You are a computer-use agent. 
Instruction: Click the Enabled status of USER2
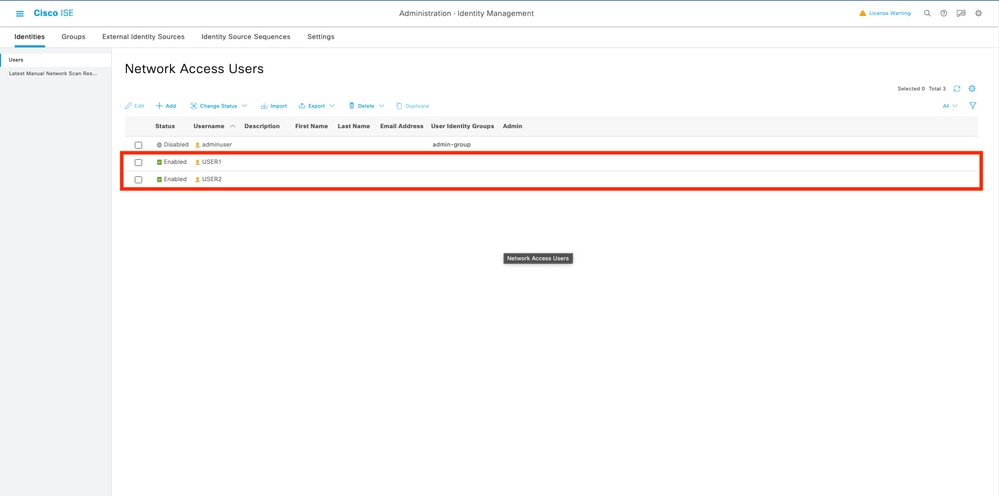172,179
